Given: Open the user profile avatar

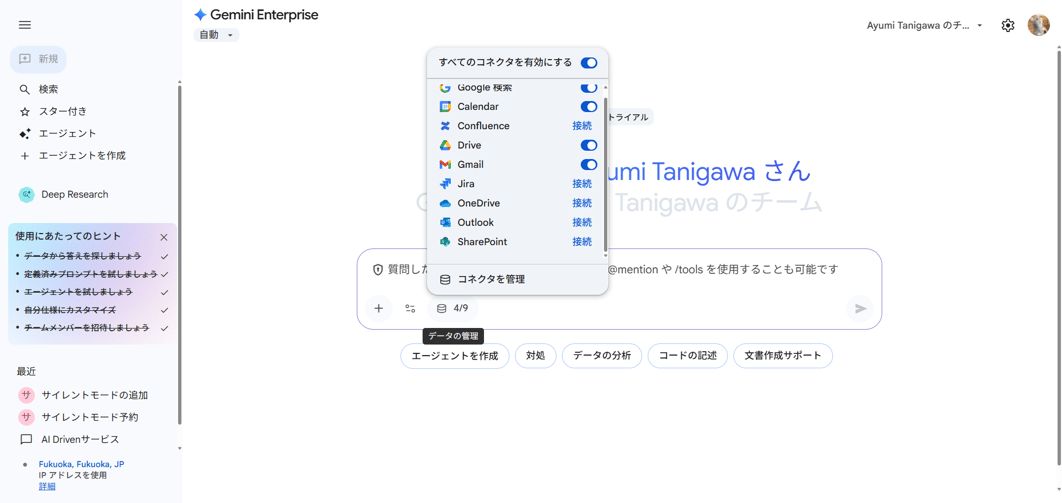Looking at the screenshot, I should click(1038, 26).
